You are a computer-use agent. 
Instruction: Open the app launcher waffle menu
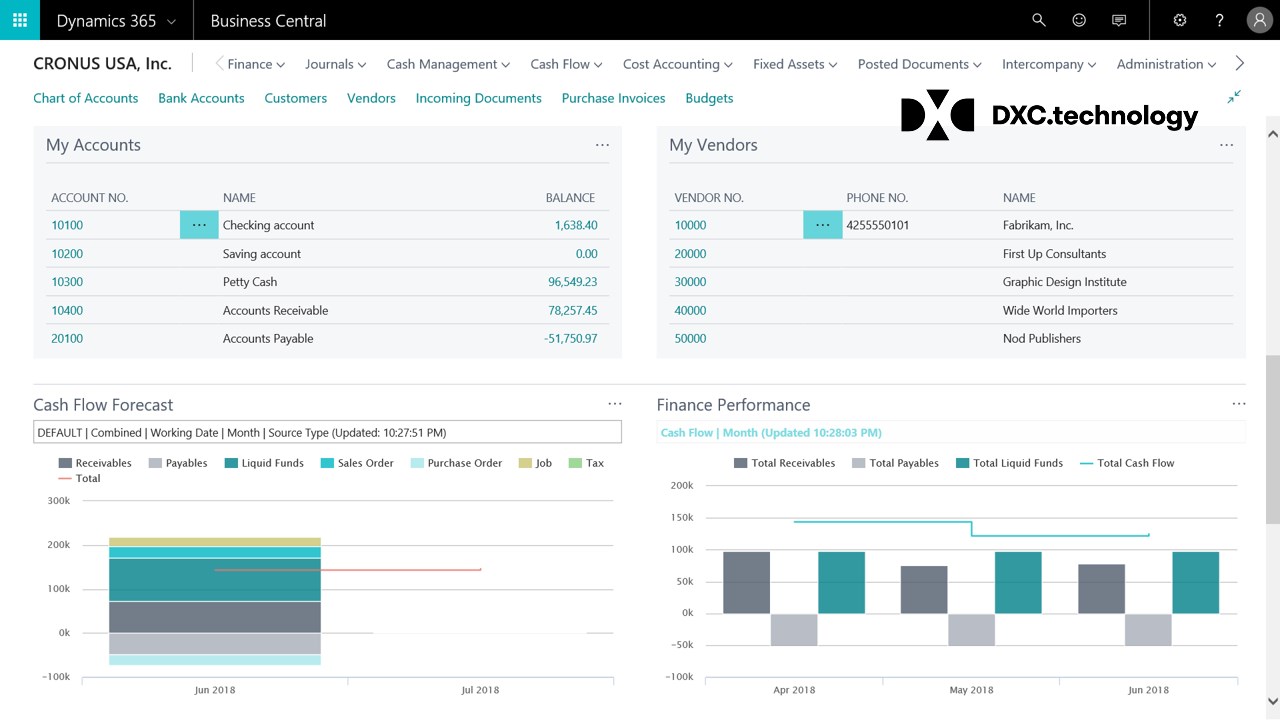(20, 20)
